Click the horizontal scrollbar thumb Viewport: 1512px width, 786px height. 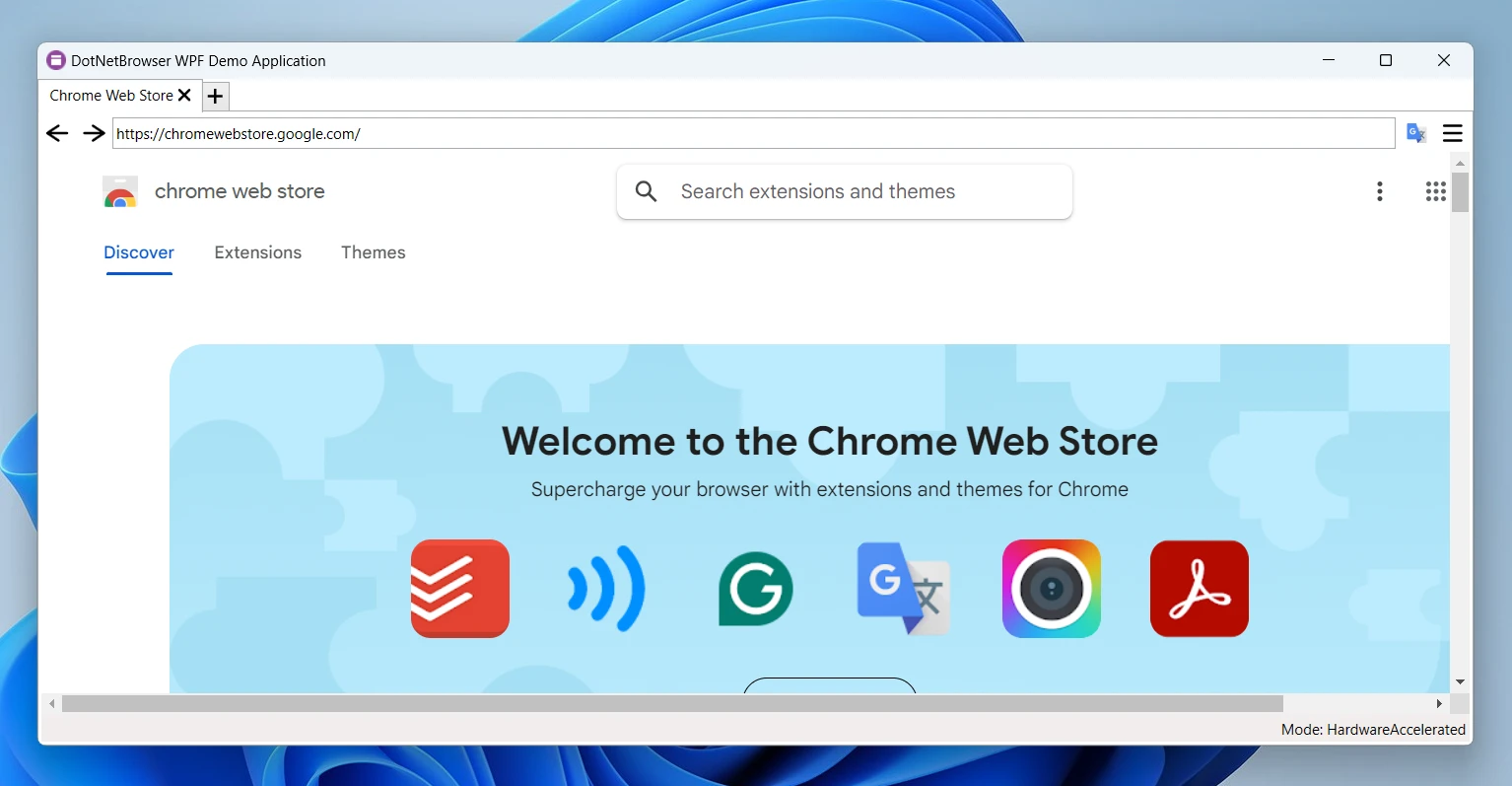672,704
